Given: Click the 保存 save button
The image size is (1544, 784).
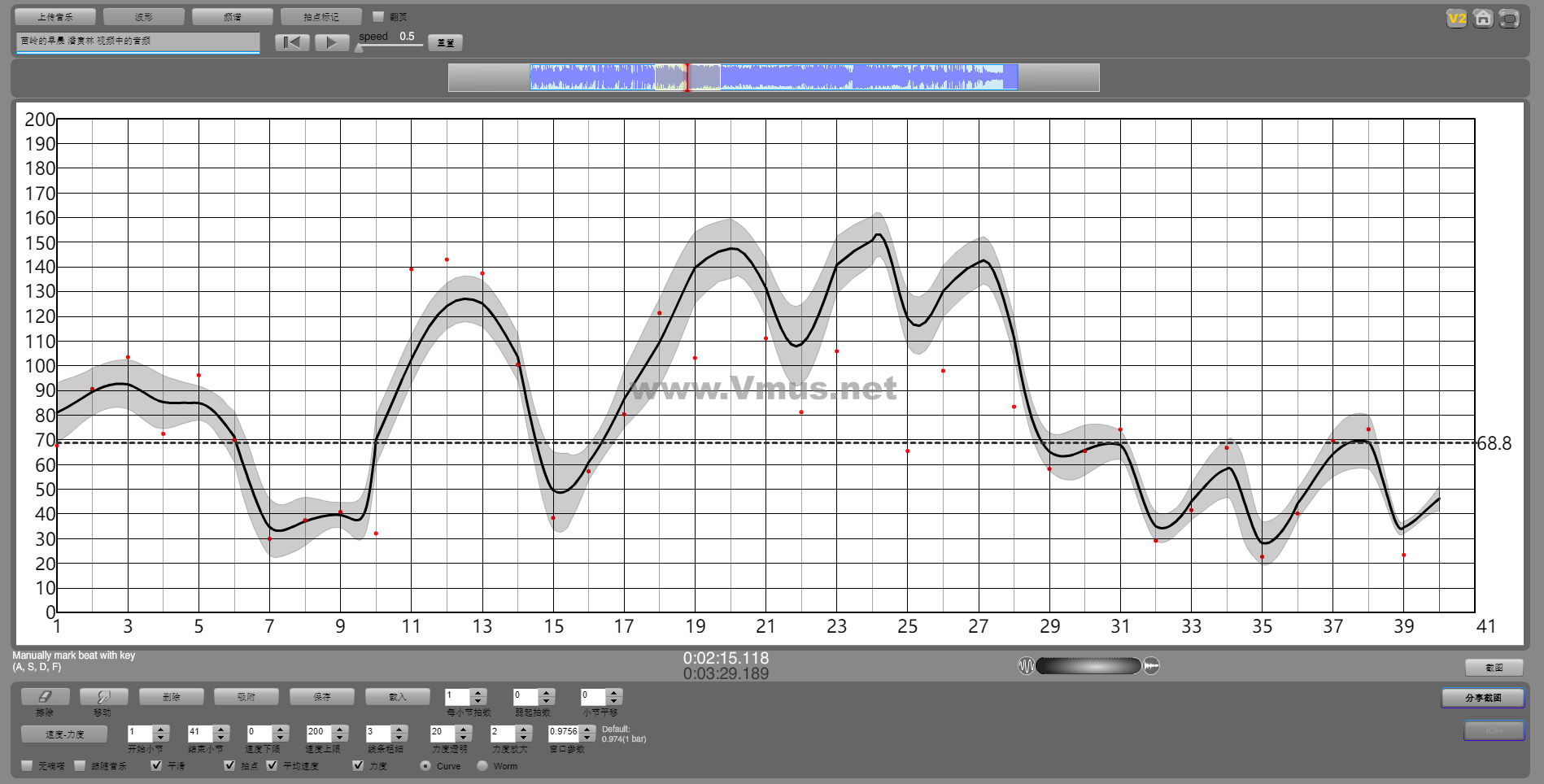Looking at the screenshot, I should tap(322, 697).
